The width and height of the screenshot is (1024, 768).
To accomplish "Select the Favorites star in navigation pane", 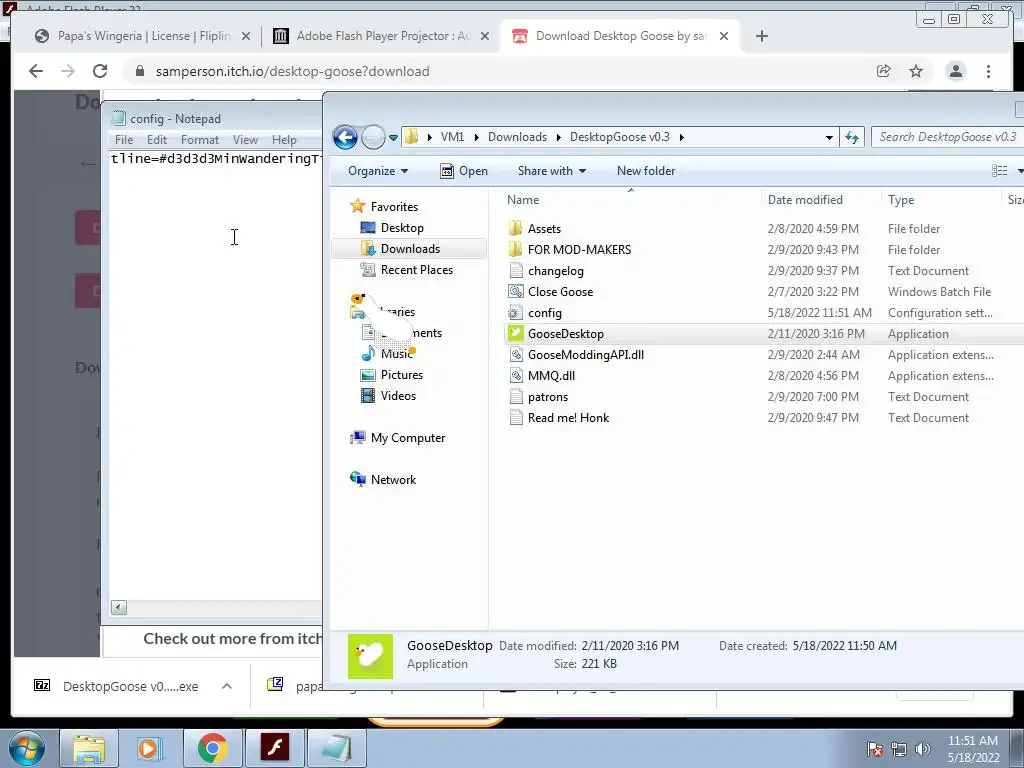I will pos(357,206).
